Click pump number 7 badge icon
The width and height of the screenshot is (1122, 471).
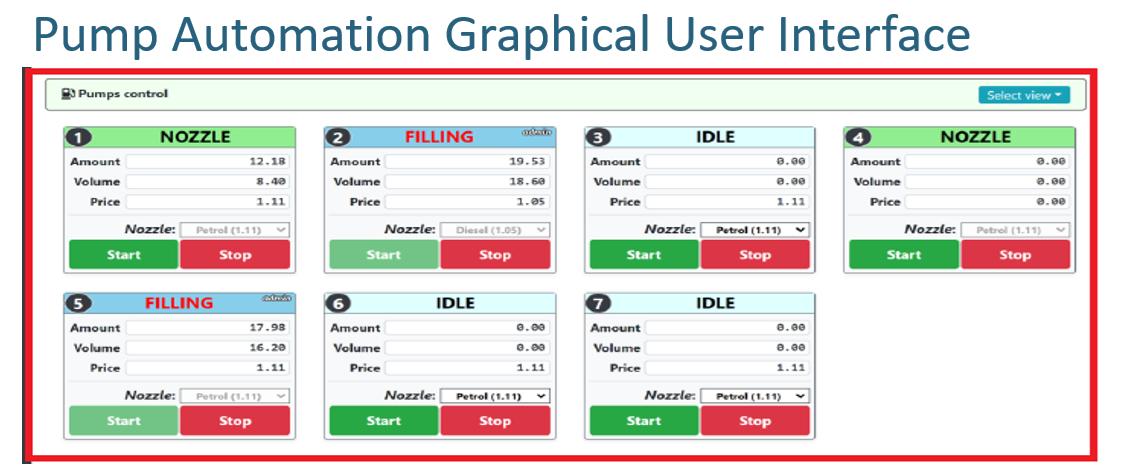coord(598,304)
